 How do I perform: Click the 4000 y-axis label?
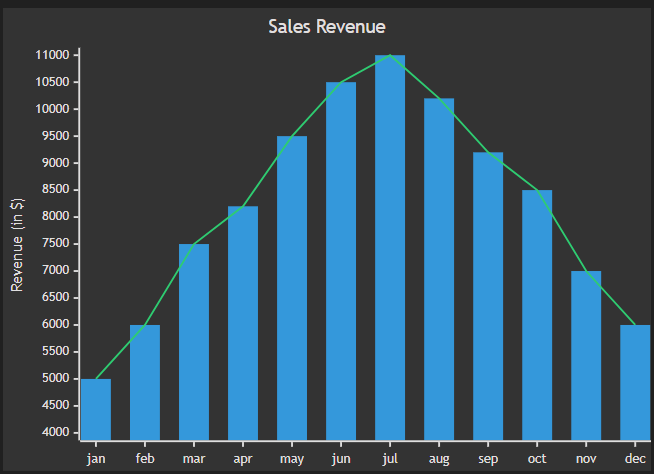click(x=55, y=432)
